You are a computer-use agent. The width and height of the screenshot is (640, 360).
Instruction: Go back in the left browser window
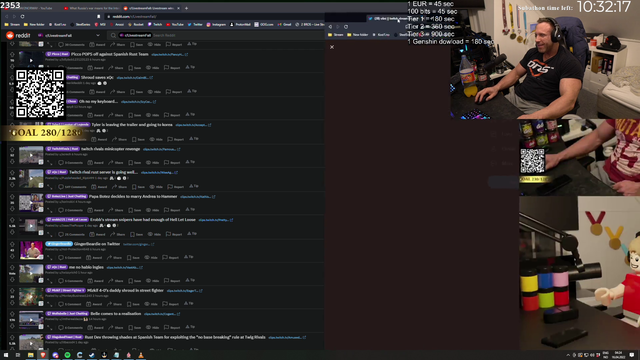pyautogui.click(x=7, y=16)
